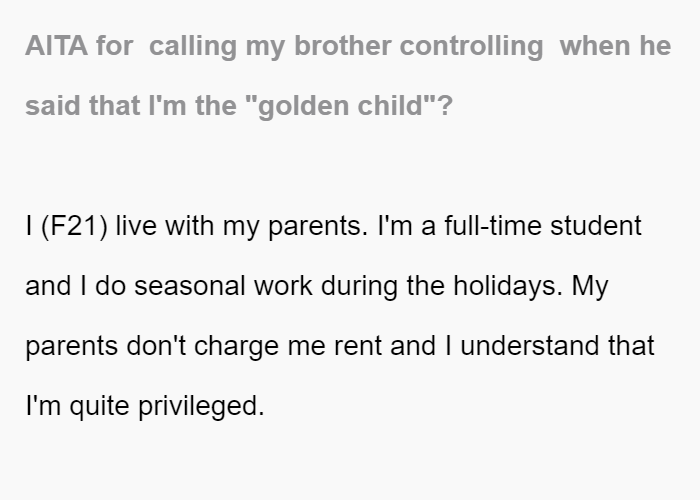
Task: Click the word "privileged." in body
Action: pyautogui.click(x=201, y=406)
